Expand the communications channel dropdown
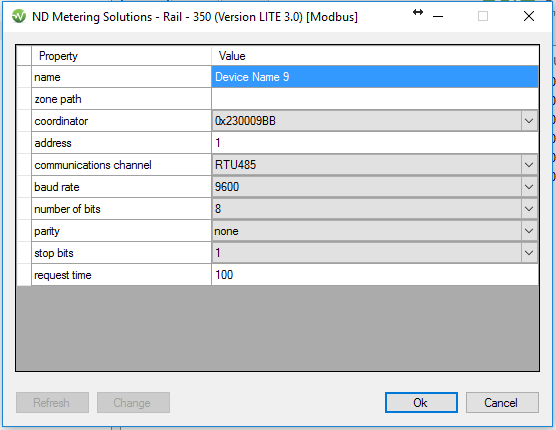The image size is (556, 430). click(529, 165)
